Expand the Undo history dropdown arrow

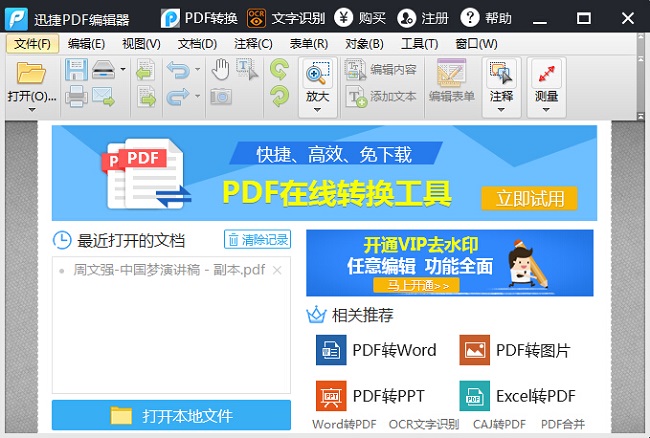point(197,69)
